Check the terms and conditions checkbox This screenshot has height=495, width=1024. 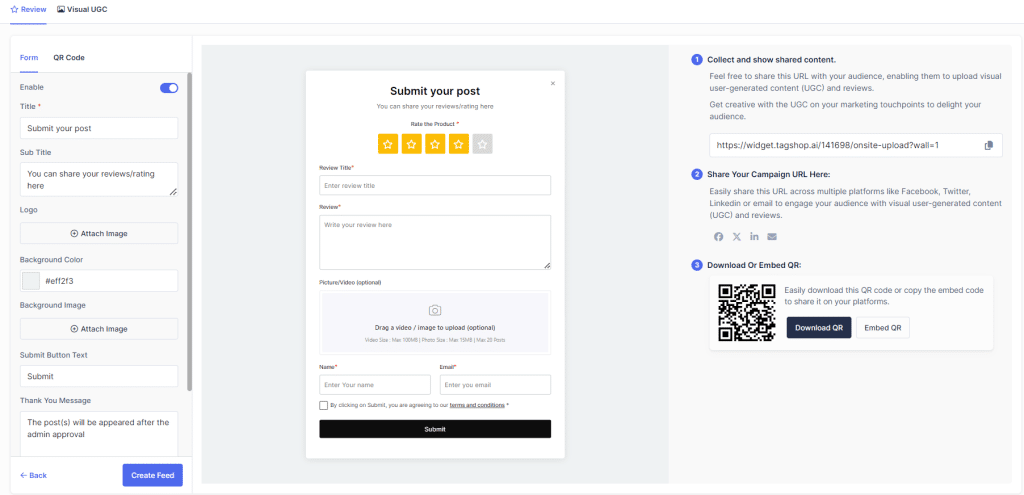click(323, 405)
